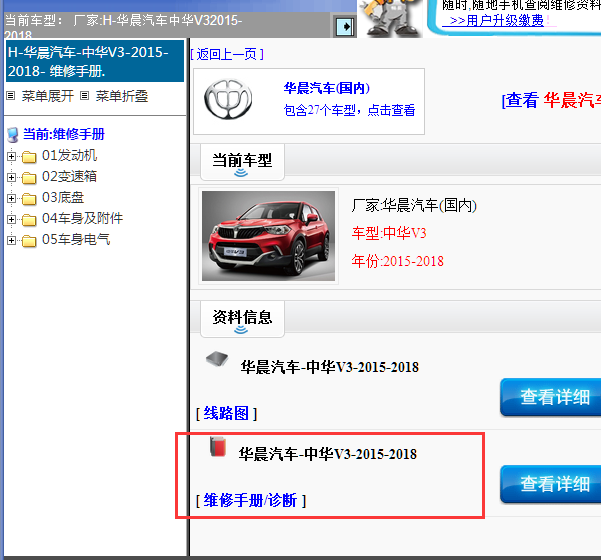Click the gray wiring diagram icon
Viewport: 601px width, 560px height.
[217, 360]
